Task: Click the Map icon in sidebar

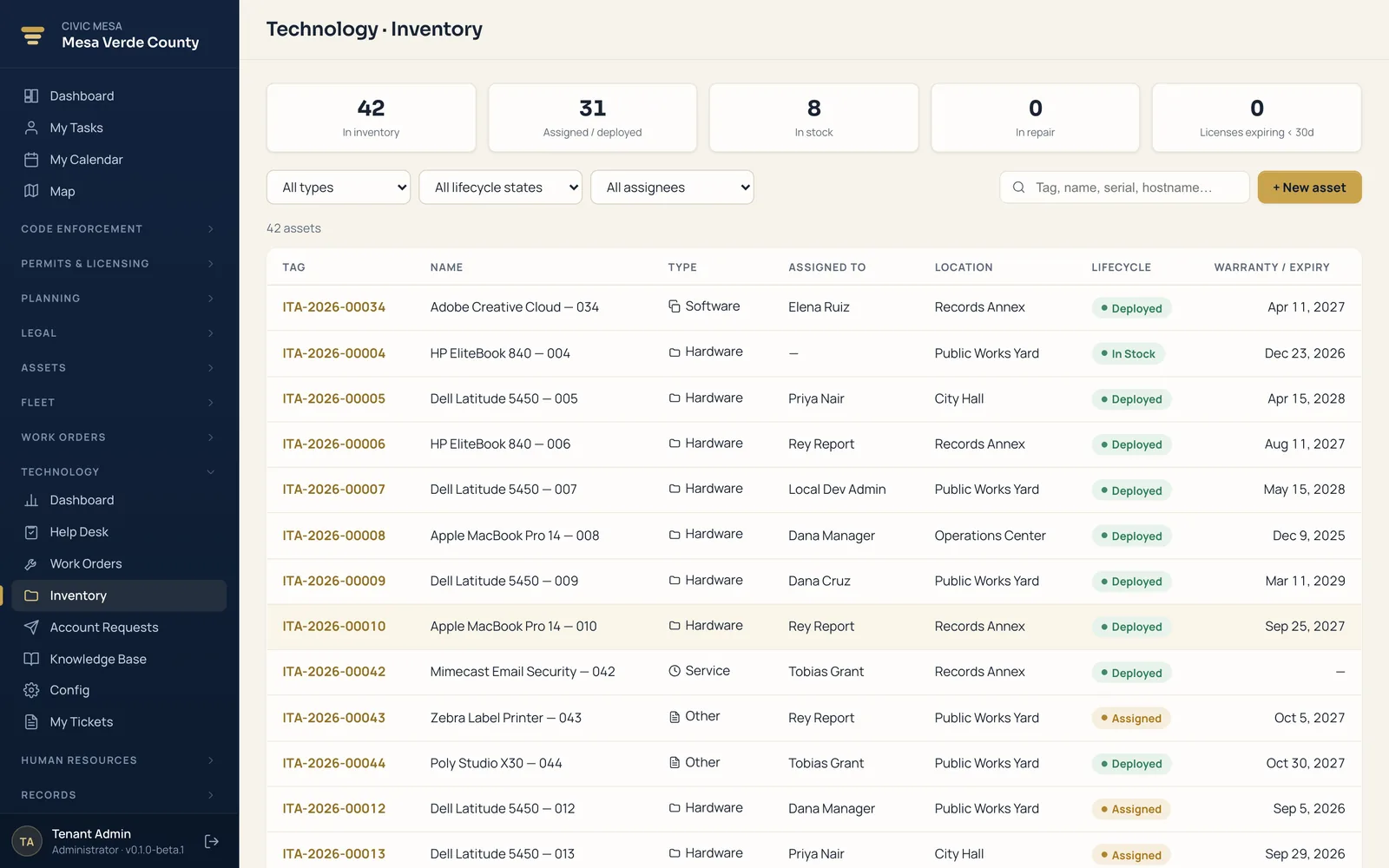Action: [x=31, y=191]
